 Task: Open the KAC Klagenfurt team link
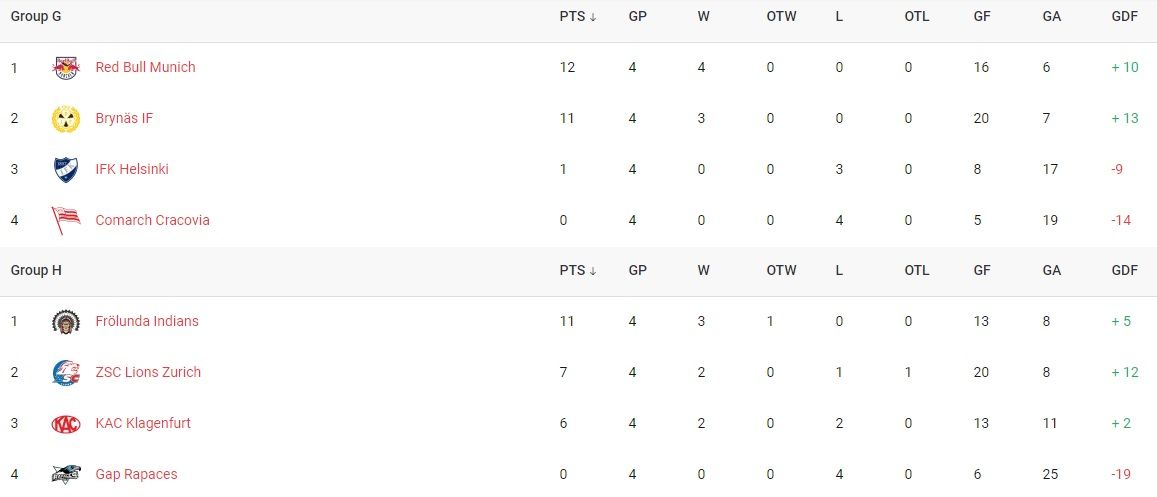(x=143, y=423)
